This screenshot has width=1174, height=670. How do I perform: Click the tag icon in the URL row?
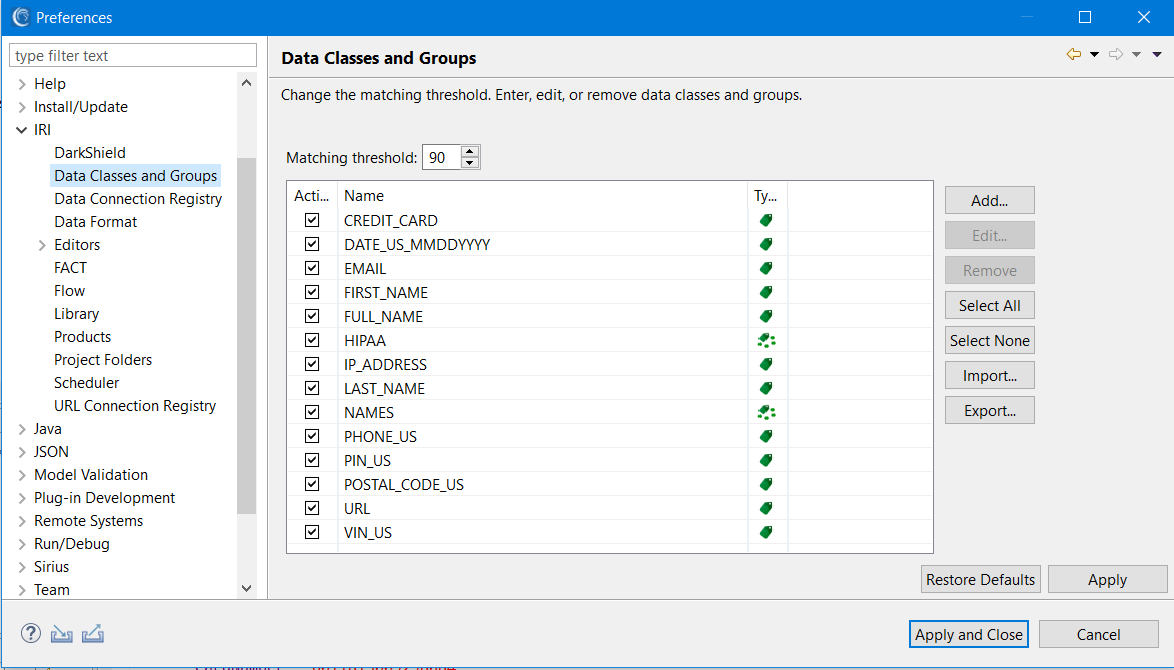pyautogui.click(x=766, y=508)
